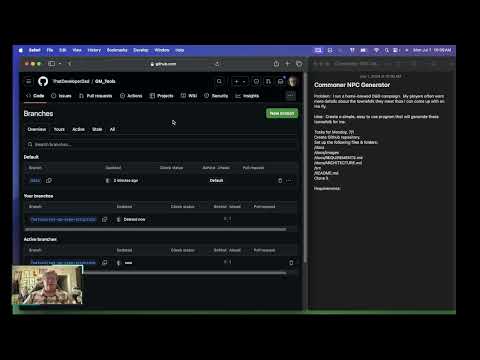Expand the Safari sidebar dropdown arrow
Image resolution: width=480 pixels, height=360 pixels.
point(60,64)
